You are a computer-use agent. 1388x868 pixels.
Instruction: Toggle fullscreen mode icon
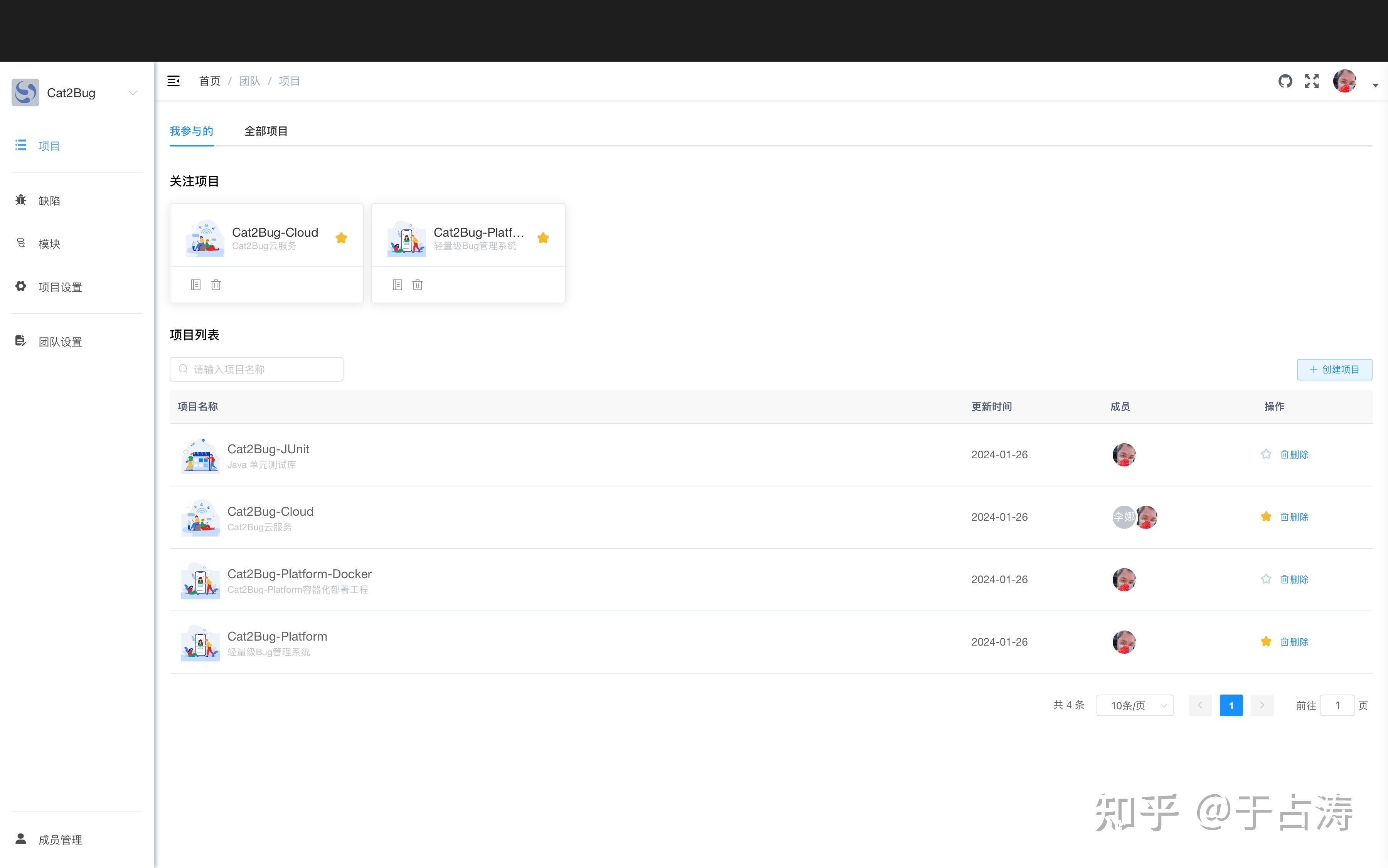[x=1311, y=81]
